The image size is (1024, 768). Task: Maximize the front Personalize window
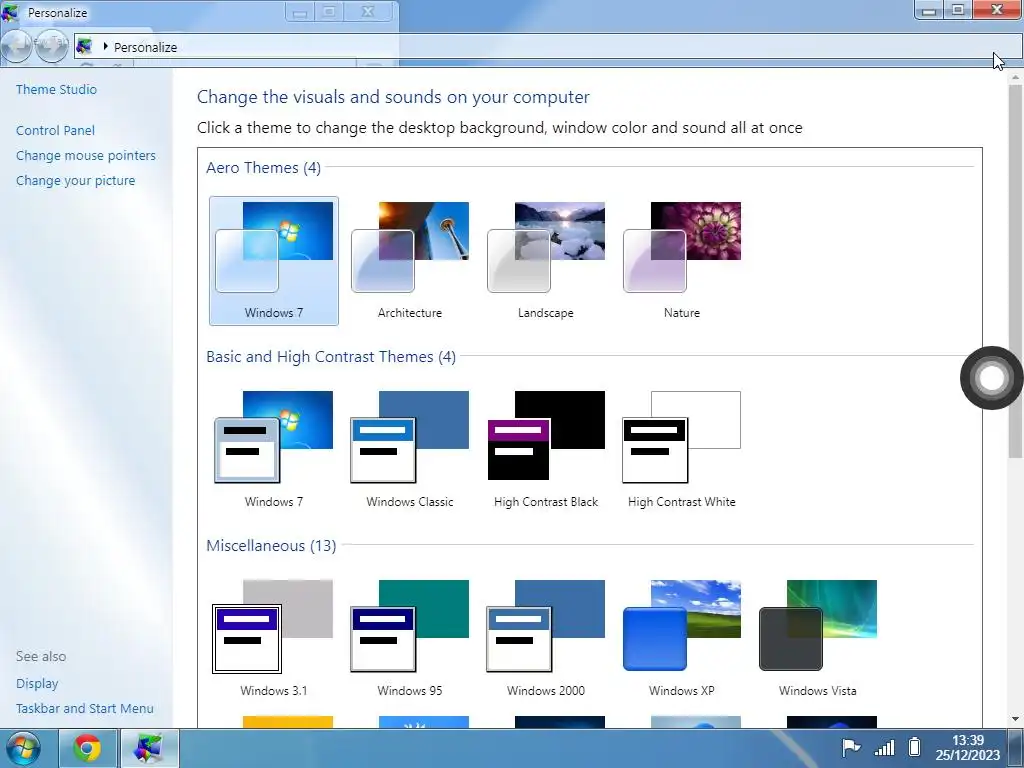[x=958, y=10]
